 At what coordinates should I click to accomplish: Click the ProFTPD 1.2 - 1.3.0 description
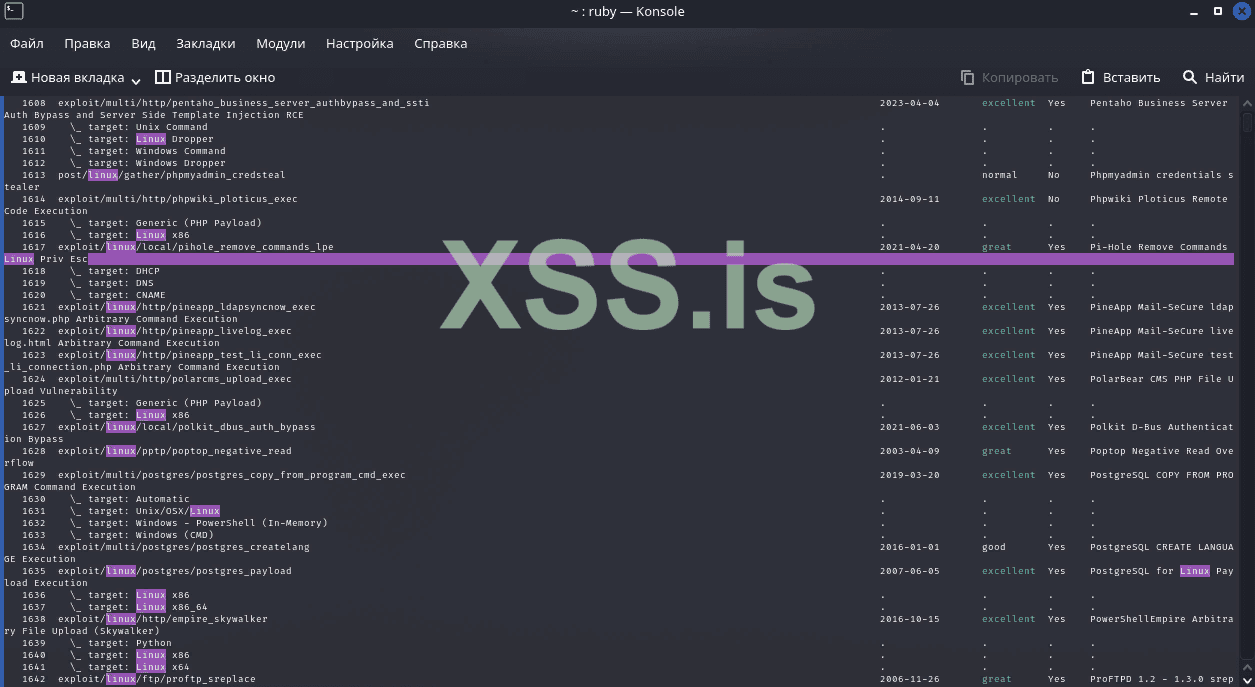click(x=1162, y=679)
